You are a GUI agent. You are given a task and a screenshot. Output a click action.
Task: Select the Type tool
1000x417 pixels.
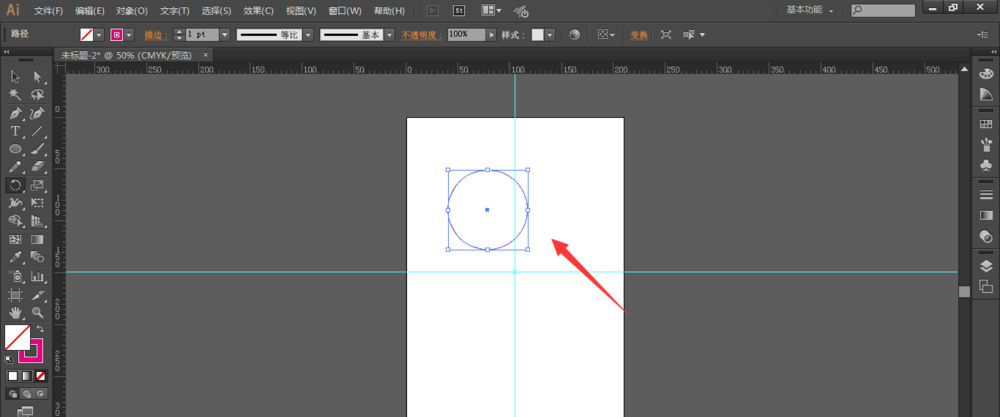tap(15, 131)
